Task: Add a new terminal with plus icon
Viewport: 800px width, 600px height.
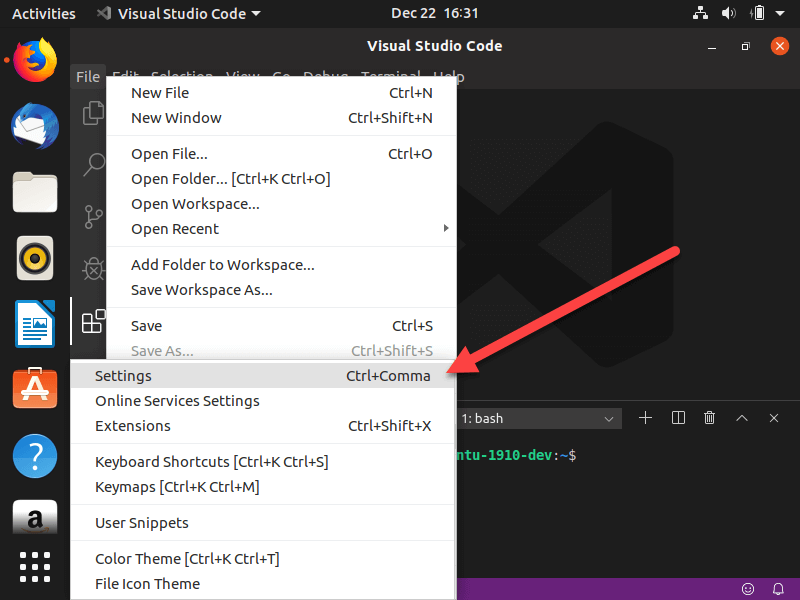Action: pyautogui.click(x=645, y=418)
